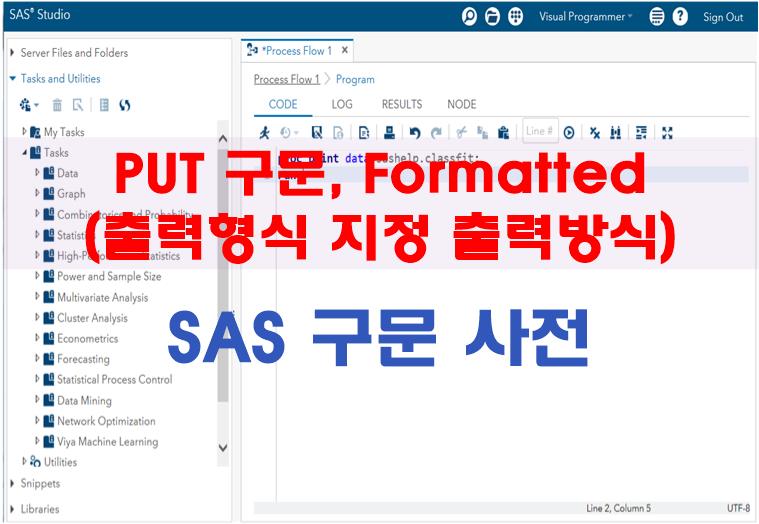Collapse the Tasks and Utilities section
Screen dimensions: 759x524
click(x=13, y=78)
